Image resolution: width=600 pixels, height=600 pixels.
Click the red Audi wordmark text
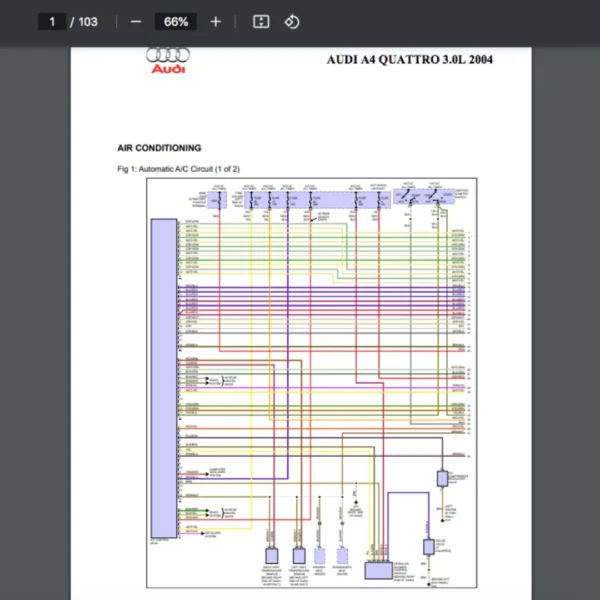tap(167, 69)
